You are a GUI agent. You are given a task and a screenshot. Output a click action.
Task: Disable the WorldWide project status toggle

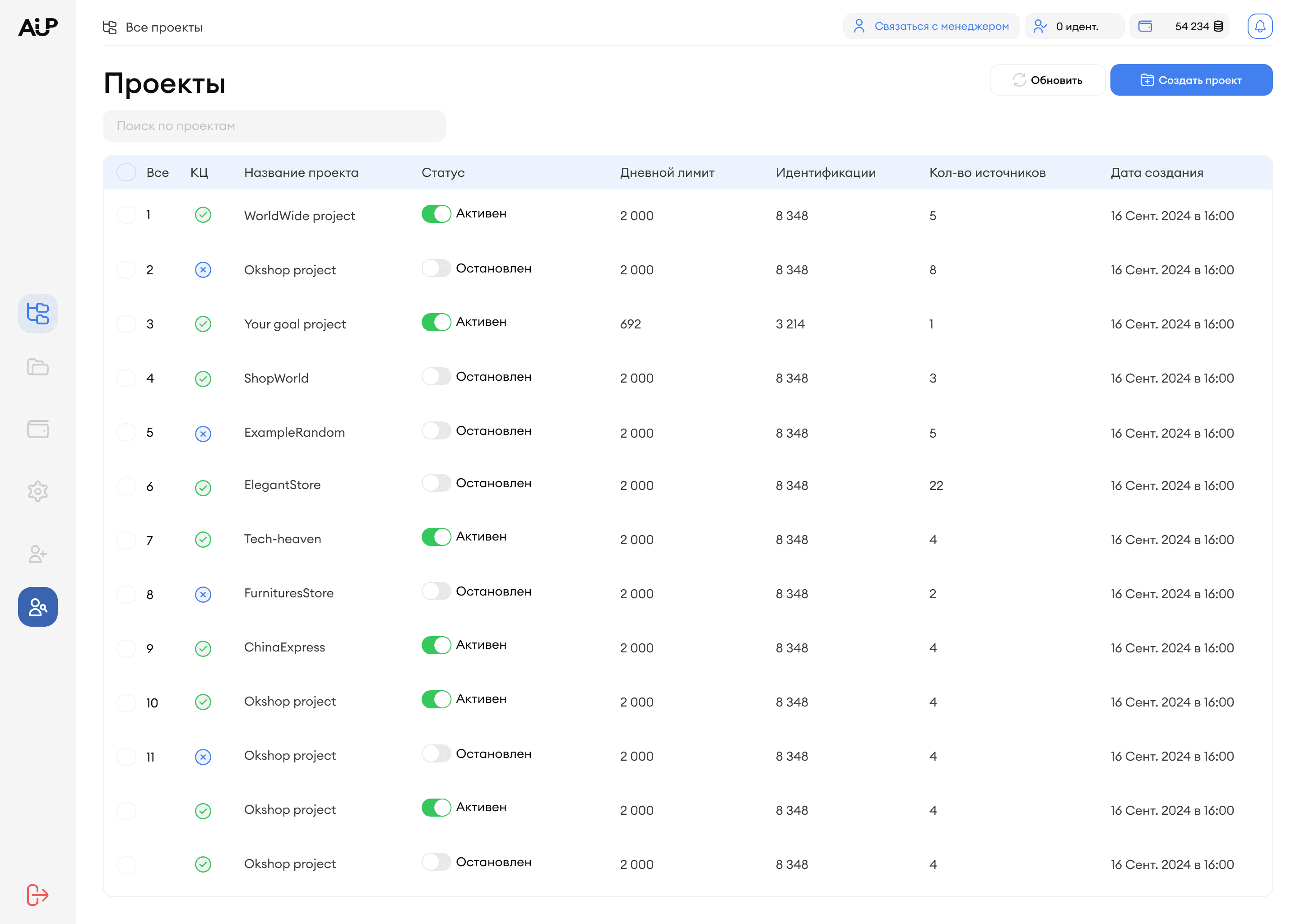436,214
